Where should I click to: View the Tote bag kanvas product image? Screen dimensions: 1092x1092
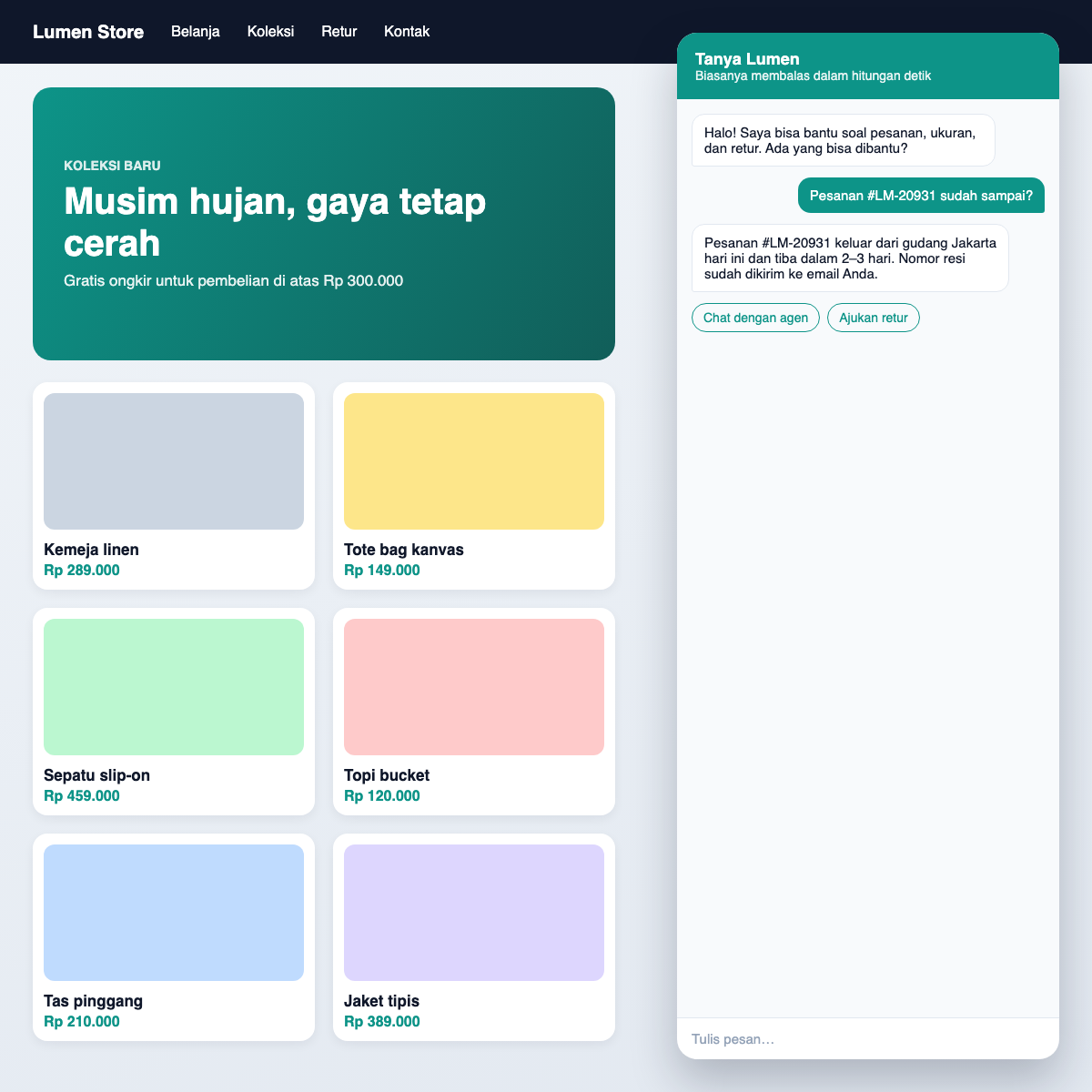click(474, 461)
